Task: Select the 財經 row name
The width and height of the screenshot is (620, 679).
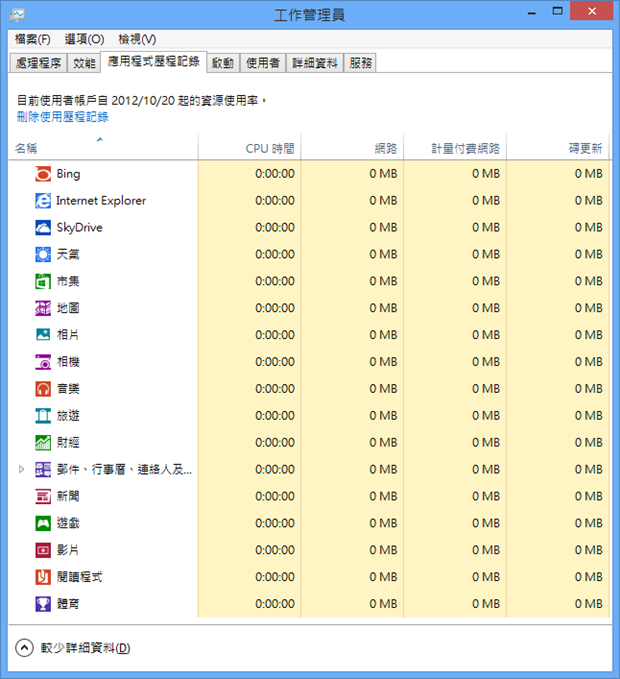Action: pyautogui.click(x=68, y=442)
